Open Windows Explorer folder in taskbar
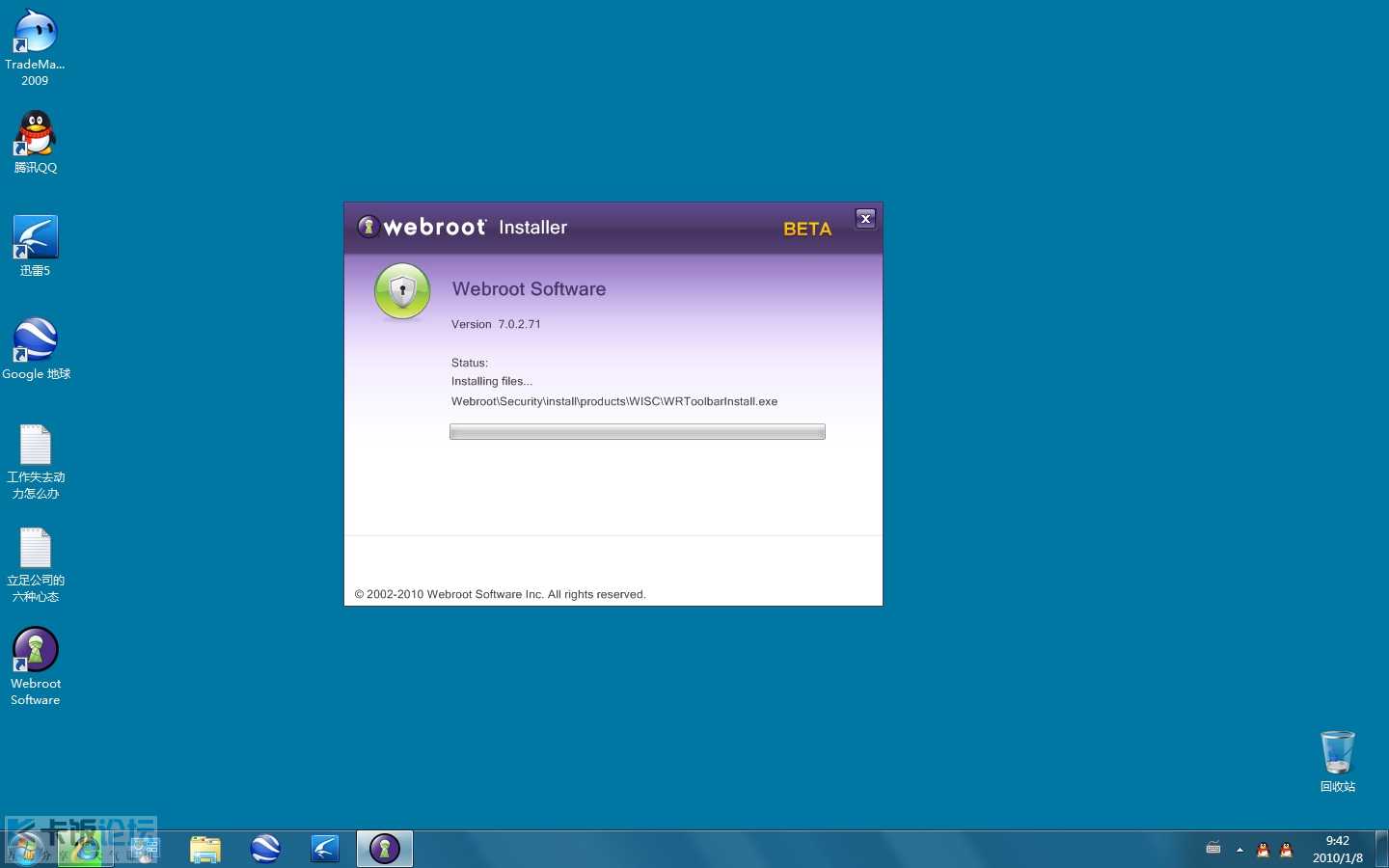The image size is (1389, 868). 204,849
